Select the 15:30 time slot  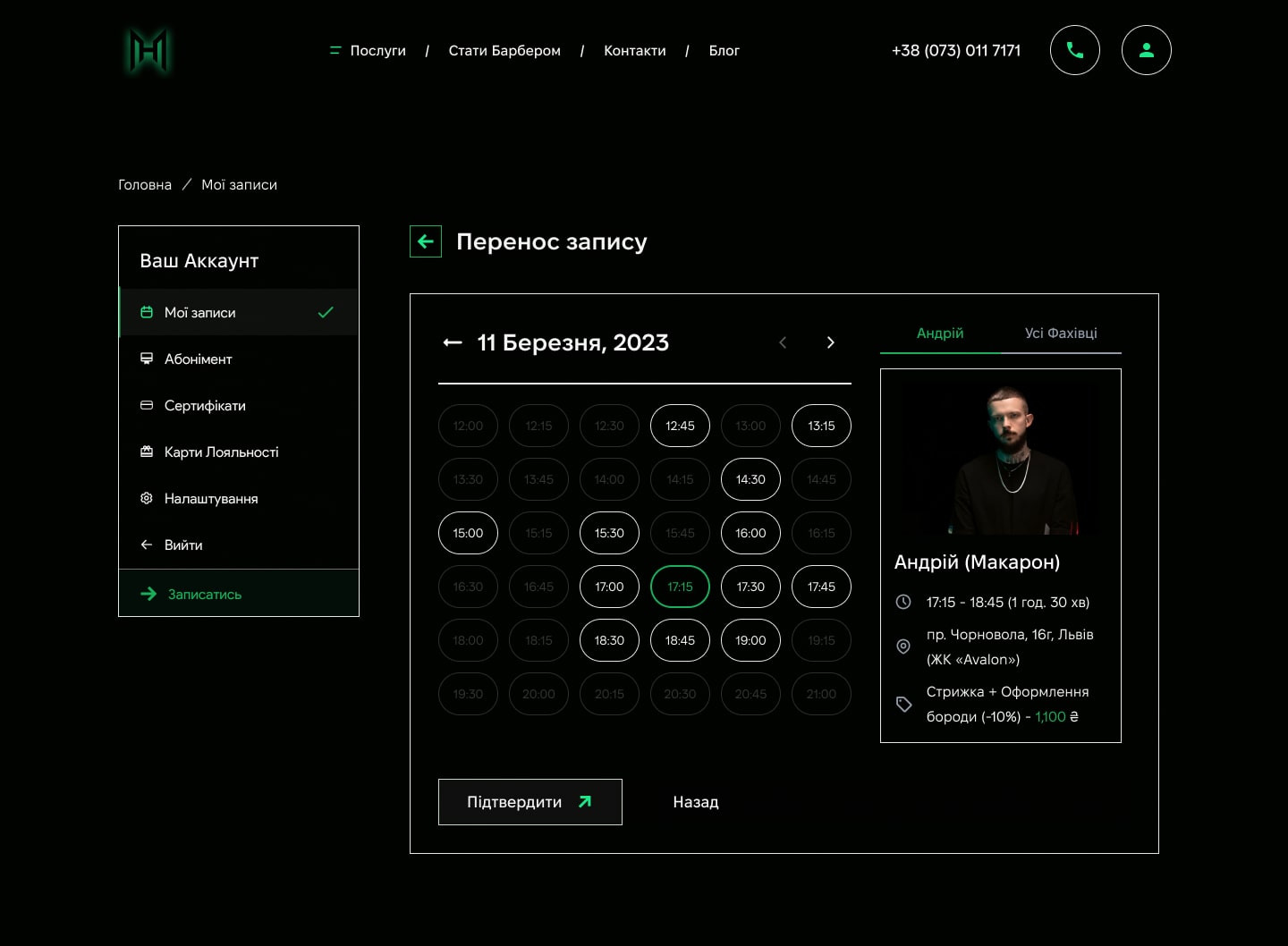click(609, 533)
